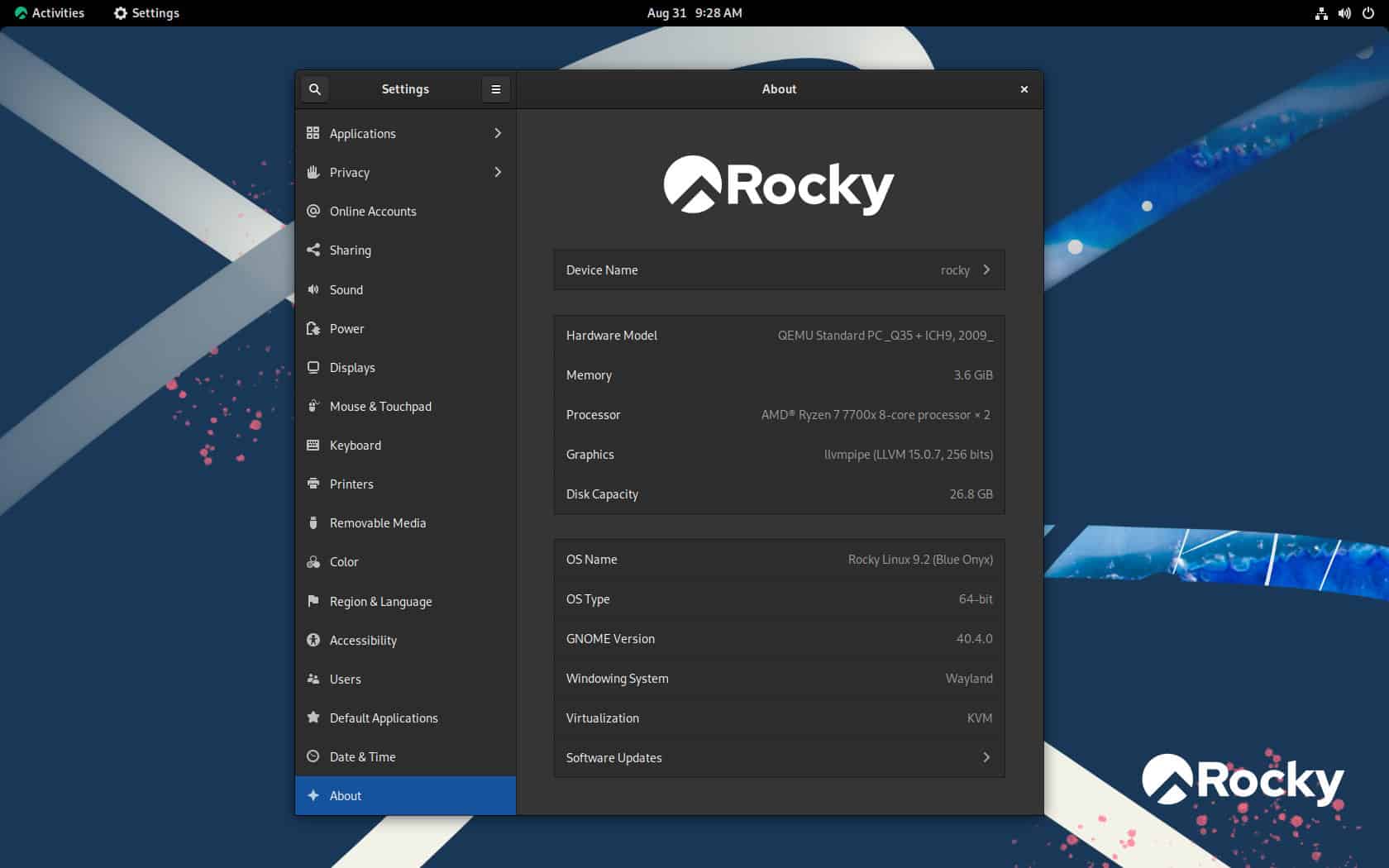Open Software Updates via its chevron
This screenshot has height=868, width=1389.
986,757
